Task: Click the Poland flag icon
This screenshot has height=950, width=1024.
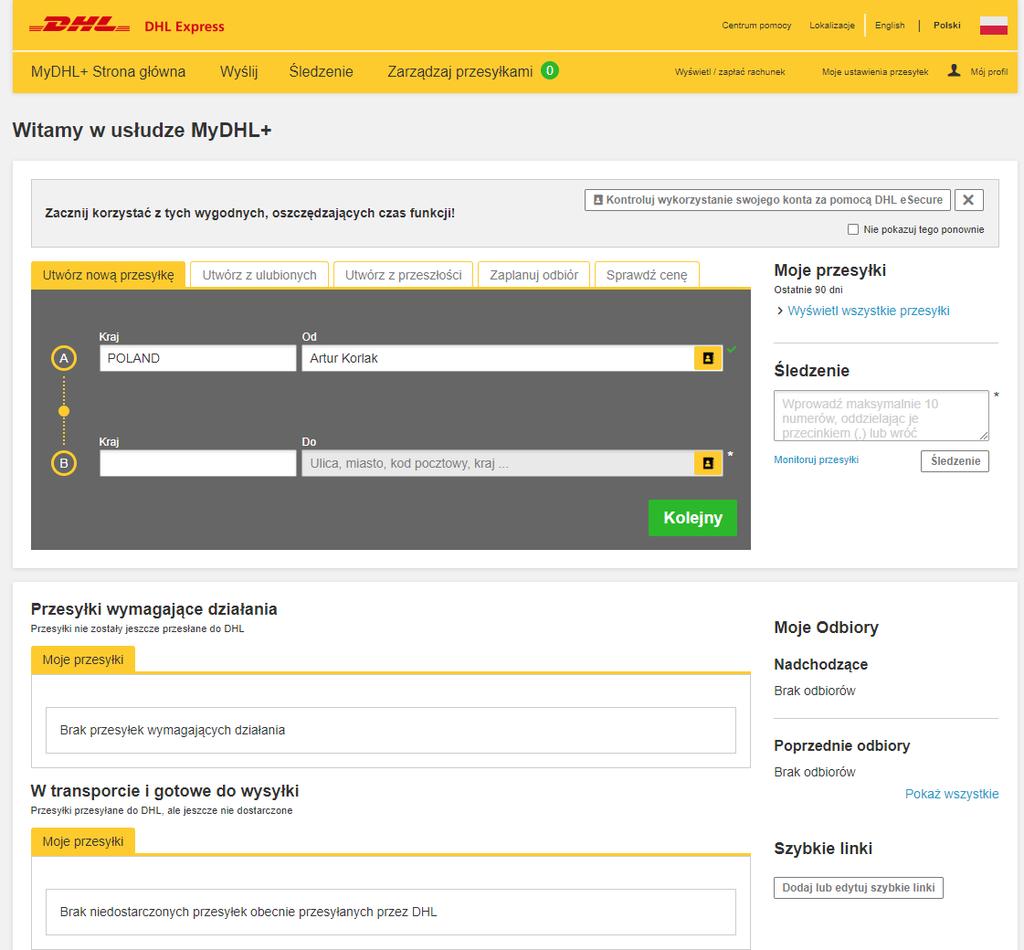Action: click(x=993, y=25)
